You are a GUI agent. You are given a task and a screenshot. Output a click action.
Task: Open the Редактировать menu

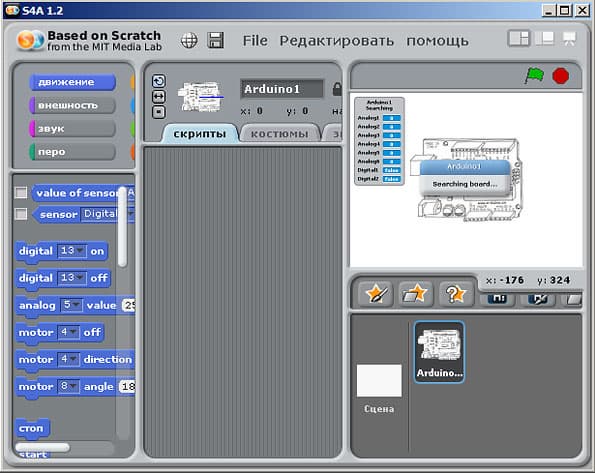tap(337, 41)
